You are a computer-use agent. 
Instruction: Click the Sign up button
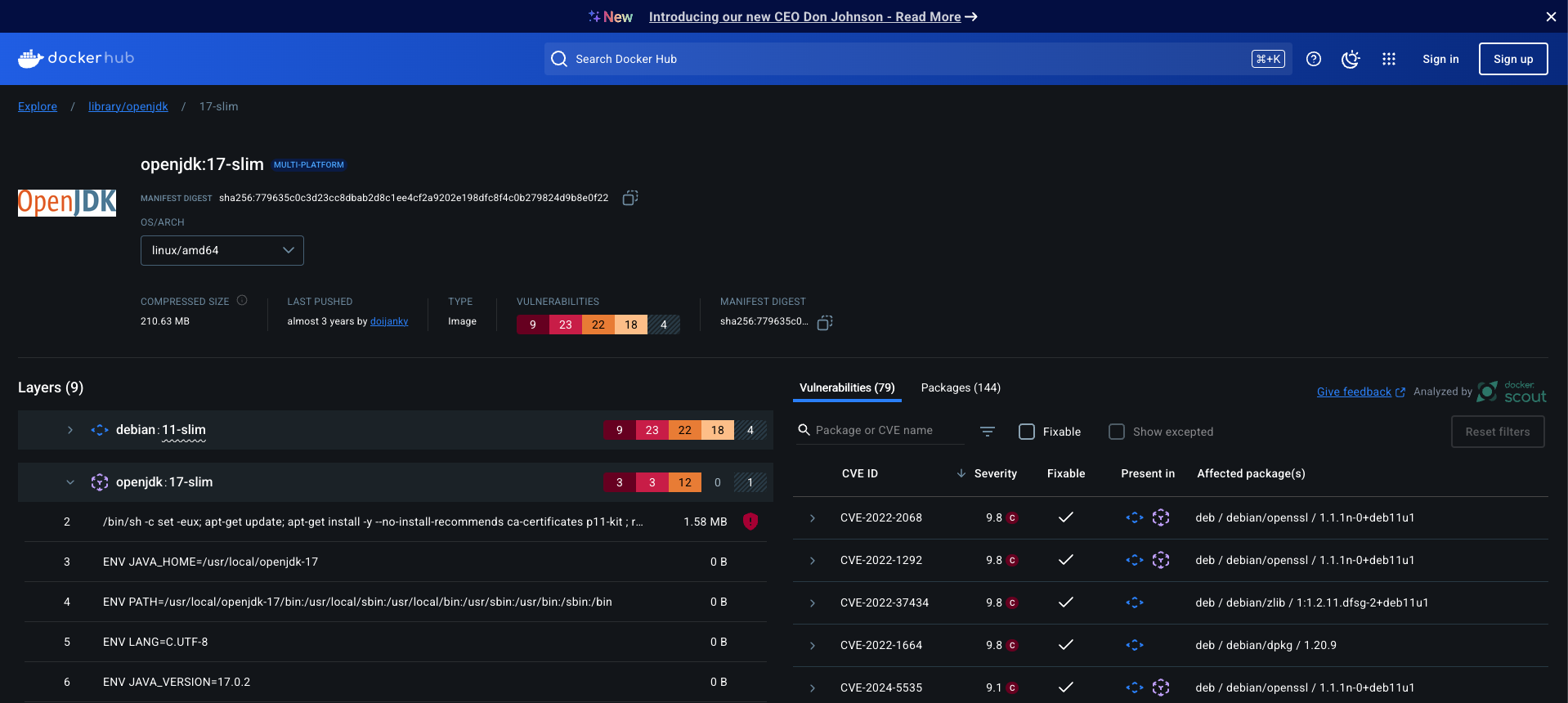pyautogui.click(x=1513, y=59)
